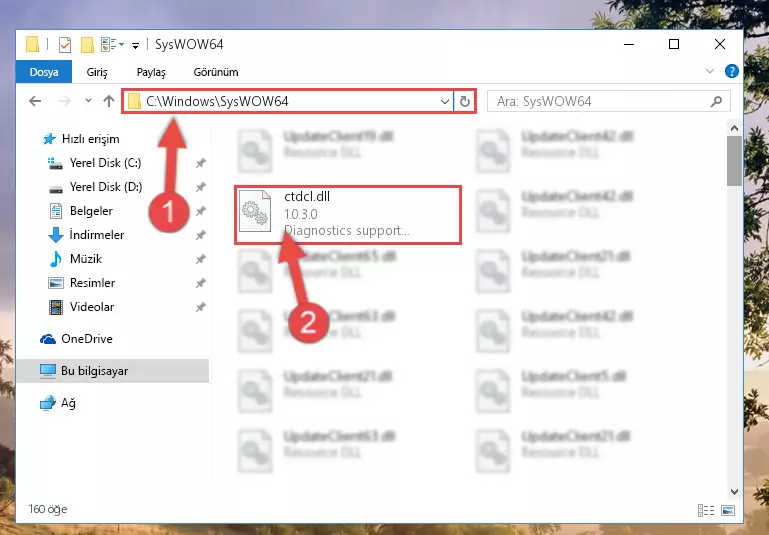Click the New folder icon in title bar

point(87,45)
